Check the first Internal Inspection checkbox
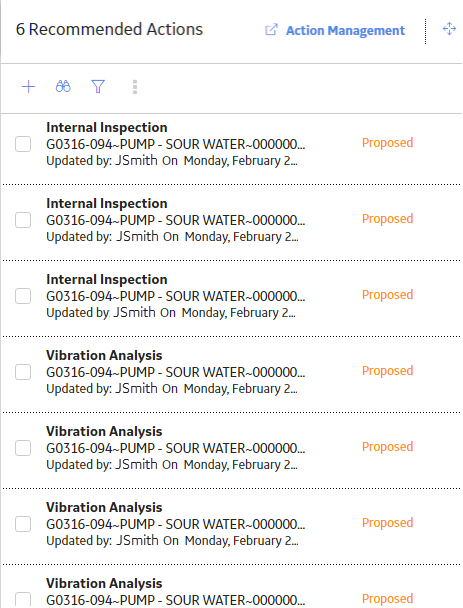This screenshot has width=463, height=608. point(23,144)
